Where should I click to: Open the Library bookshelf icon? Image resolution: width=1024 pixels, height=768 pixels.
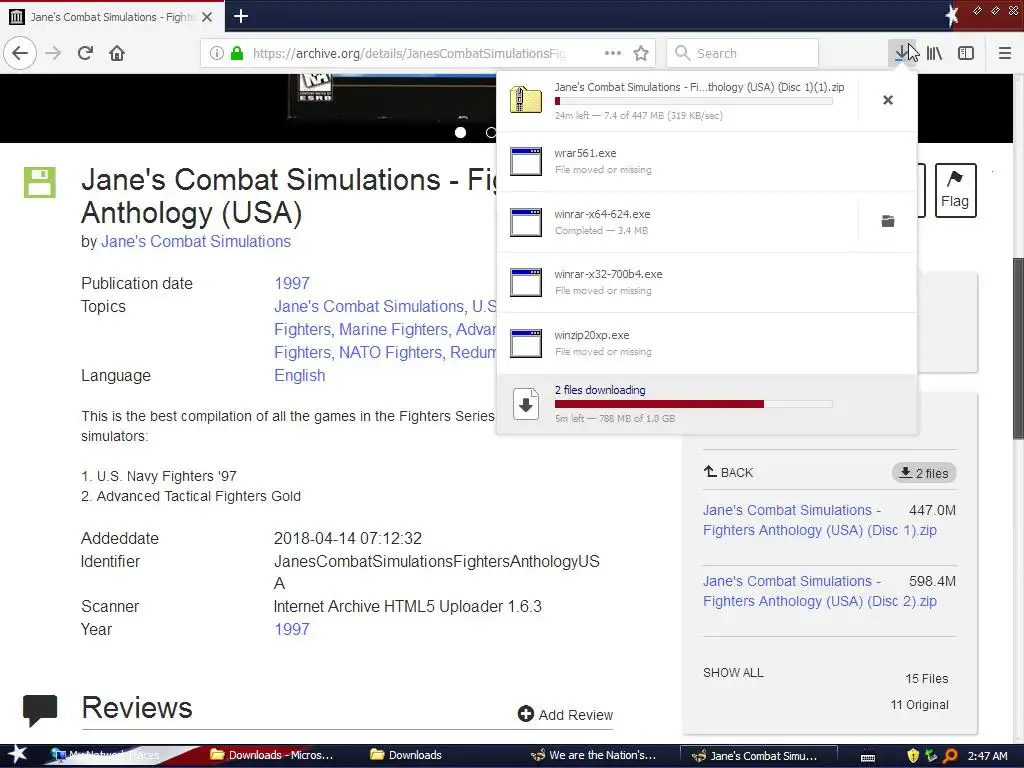point(934,53)
